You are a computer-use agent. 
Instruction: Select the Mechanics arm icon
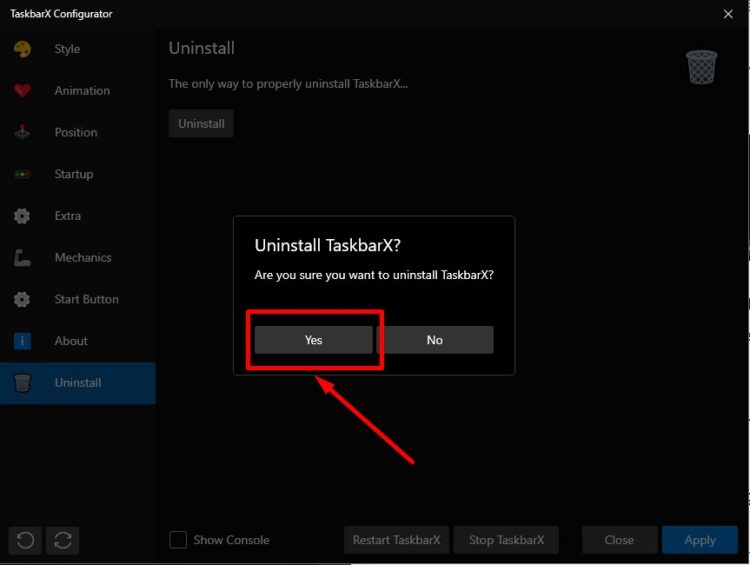[x=22, y=258]
